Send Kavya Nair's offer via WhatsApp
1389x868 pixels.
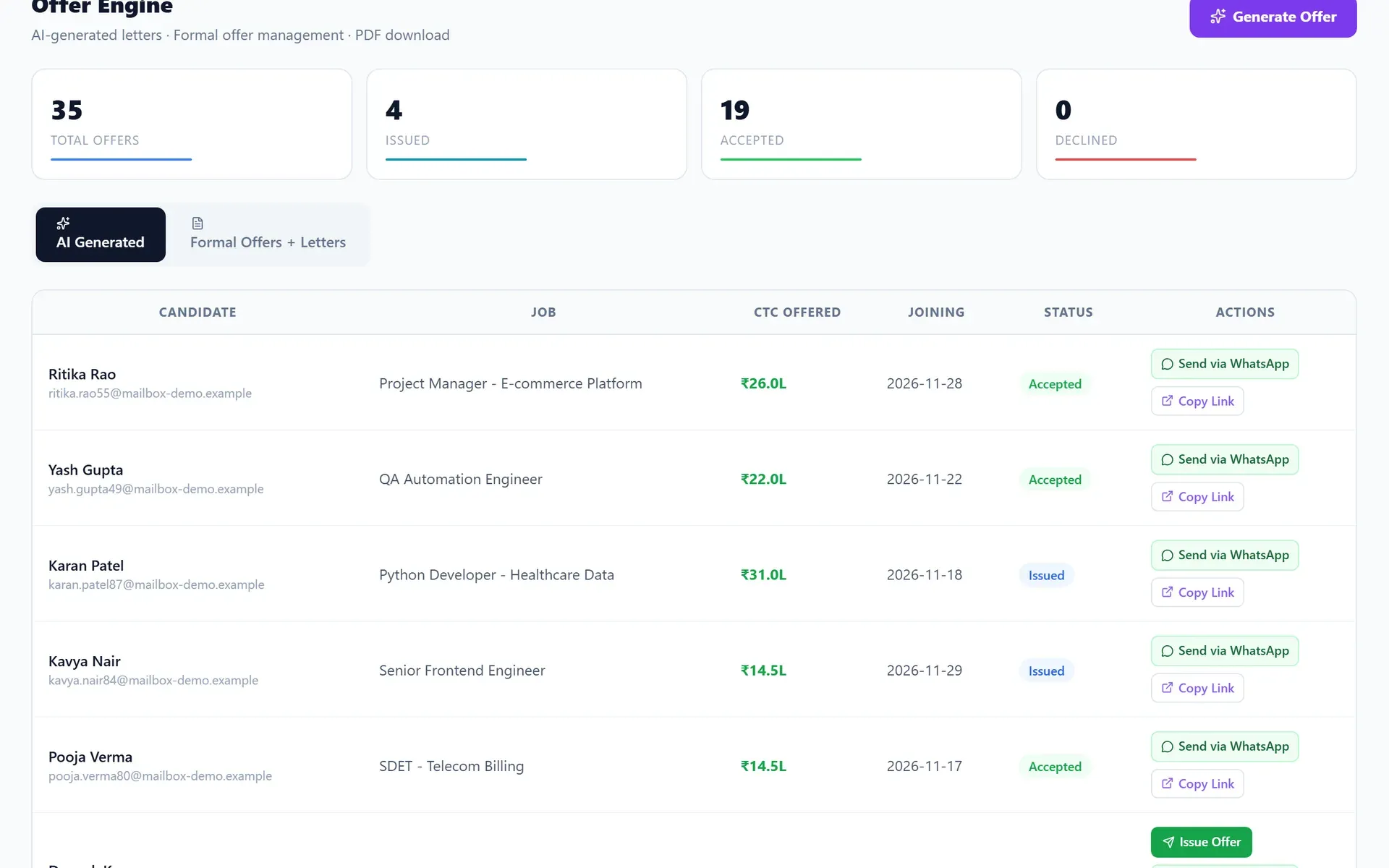click(x=1225, y=651)
